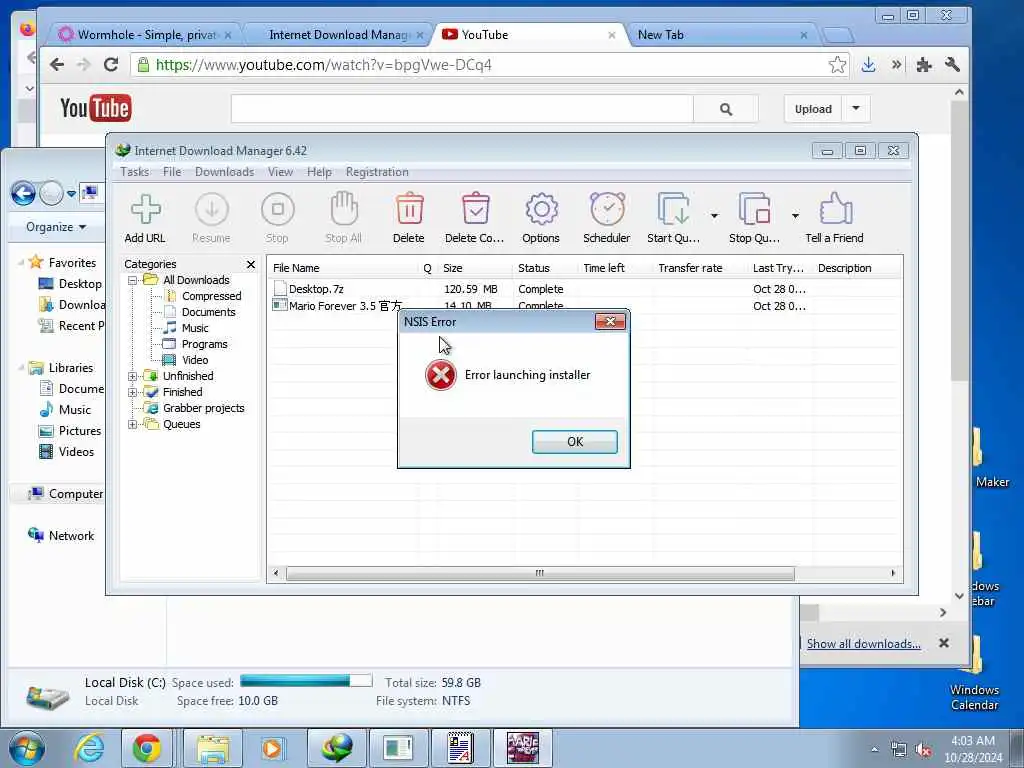Viewport: 1024px width, 768px height.
Task: Sort by Size column header
Action: [x=475, y=268]
